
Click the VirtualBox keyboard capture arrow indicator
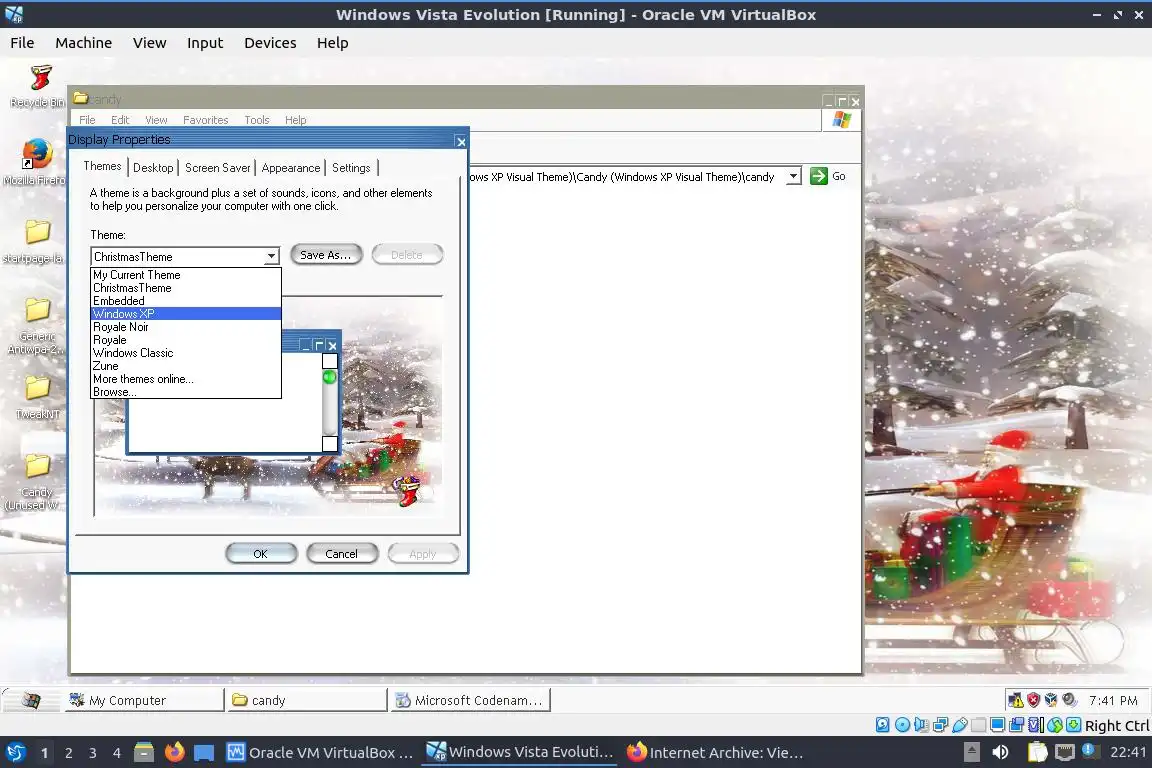1073,725
